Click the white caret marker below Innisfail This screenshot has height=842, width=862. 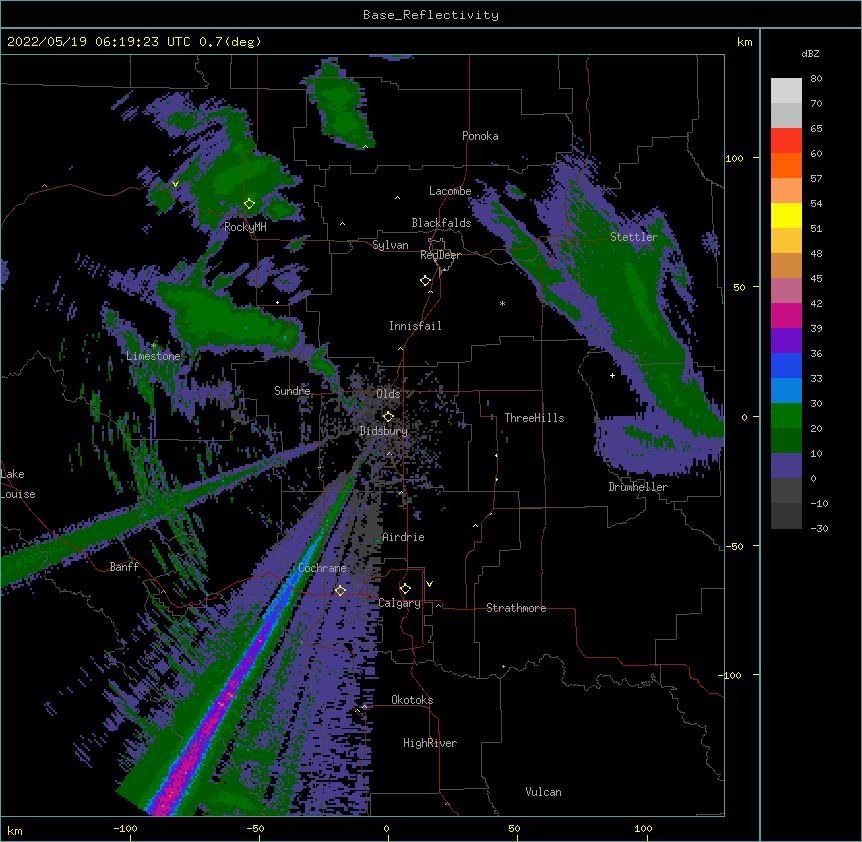[x=400, y=348]
